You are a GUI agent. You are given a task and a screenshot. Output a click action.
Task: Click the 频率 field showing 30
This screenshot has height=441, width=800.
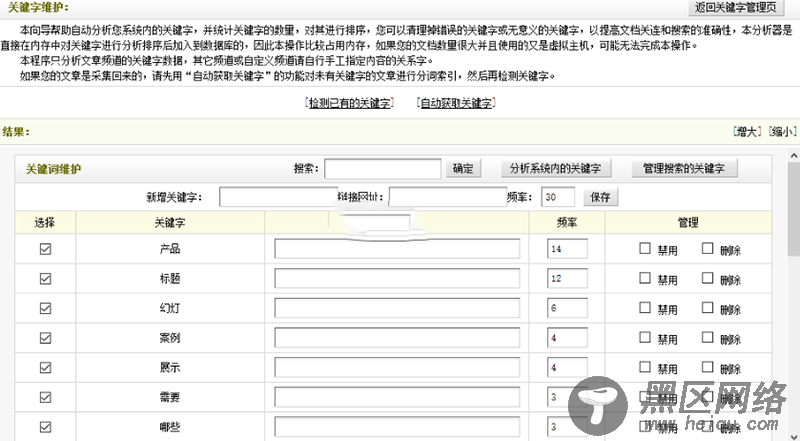coord(558,197)
